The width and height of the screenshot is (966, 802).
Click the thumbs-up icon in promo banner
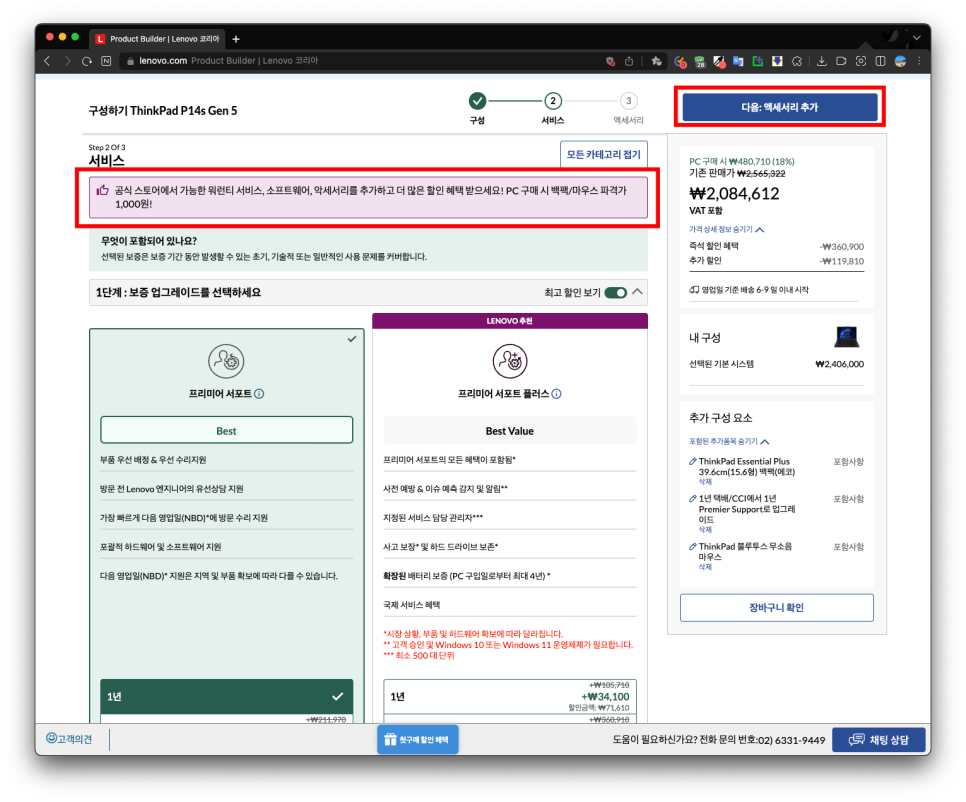tap(102, 190)
